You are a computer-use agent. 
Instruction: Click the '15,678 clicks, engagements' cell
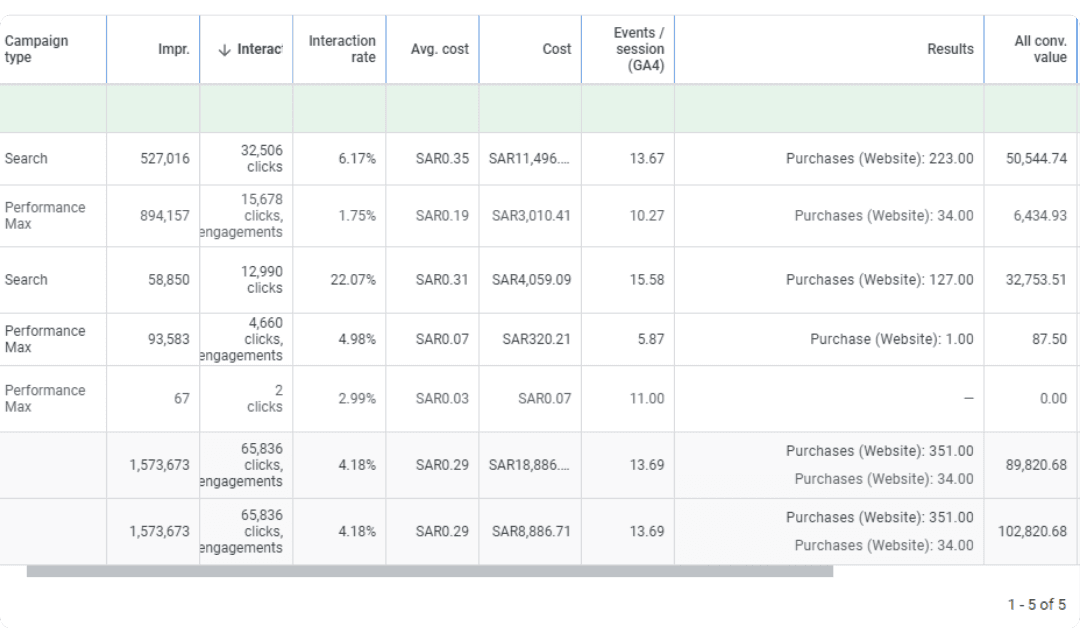click(242, 216)
